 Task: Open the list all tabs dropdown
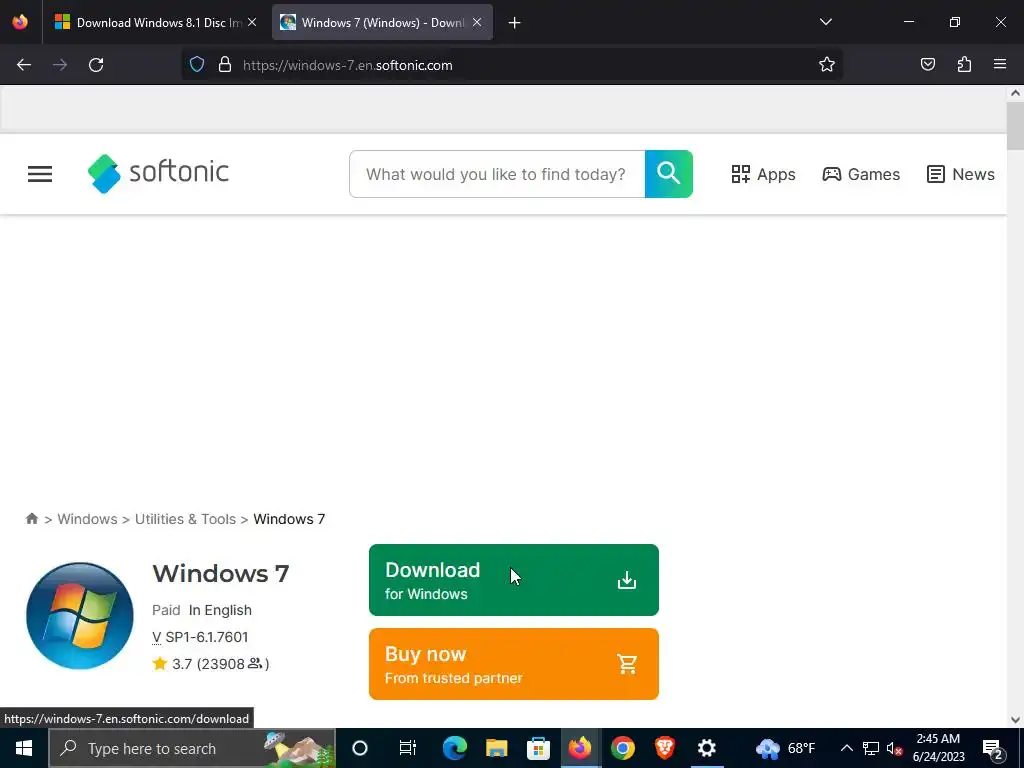click(825, 22)
